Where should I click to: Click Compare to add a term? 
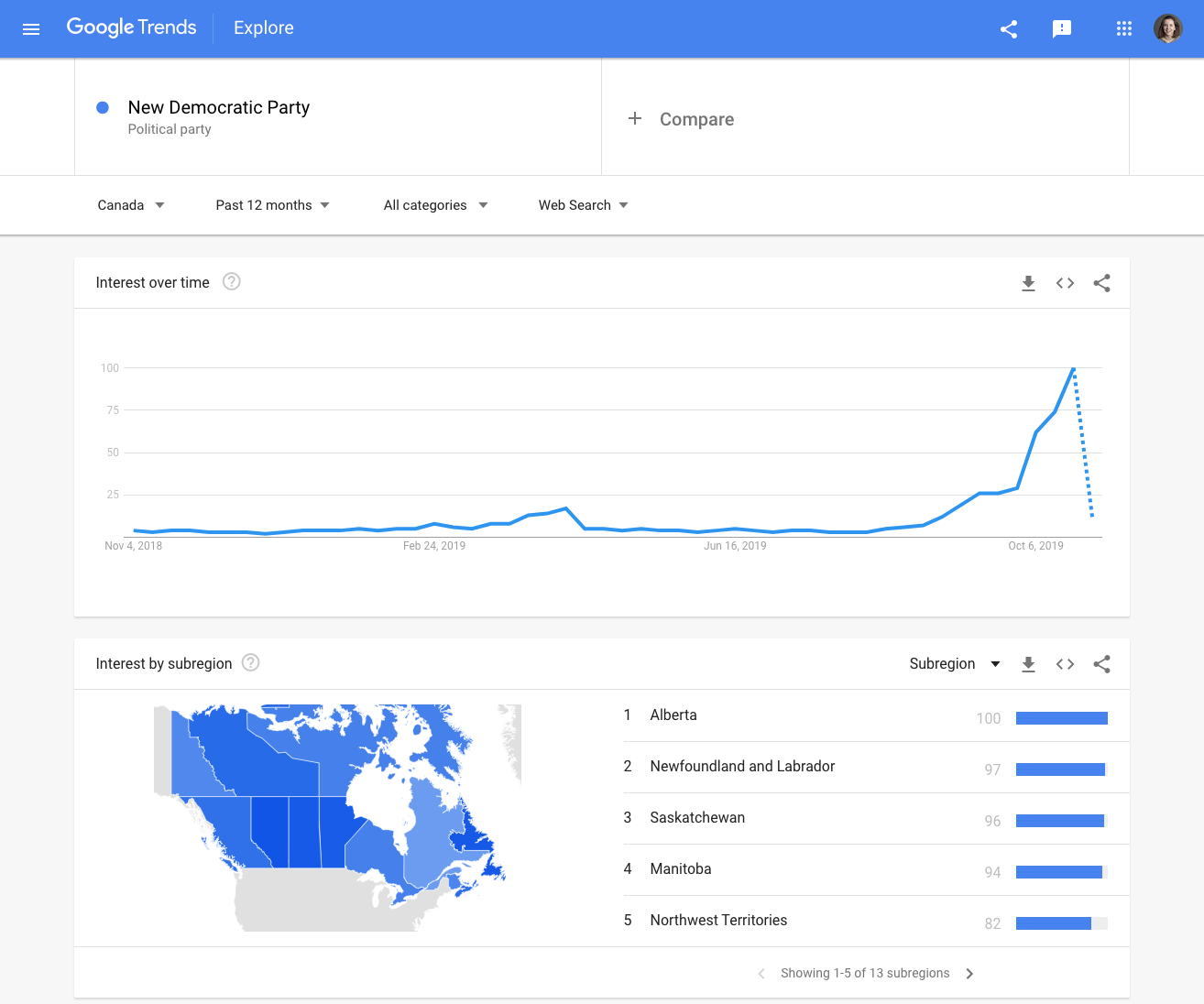pos(682,119)
